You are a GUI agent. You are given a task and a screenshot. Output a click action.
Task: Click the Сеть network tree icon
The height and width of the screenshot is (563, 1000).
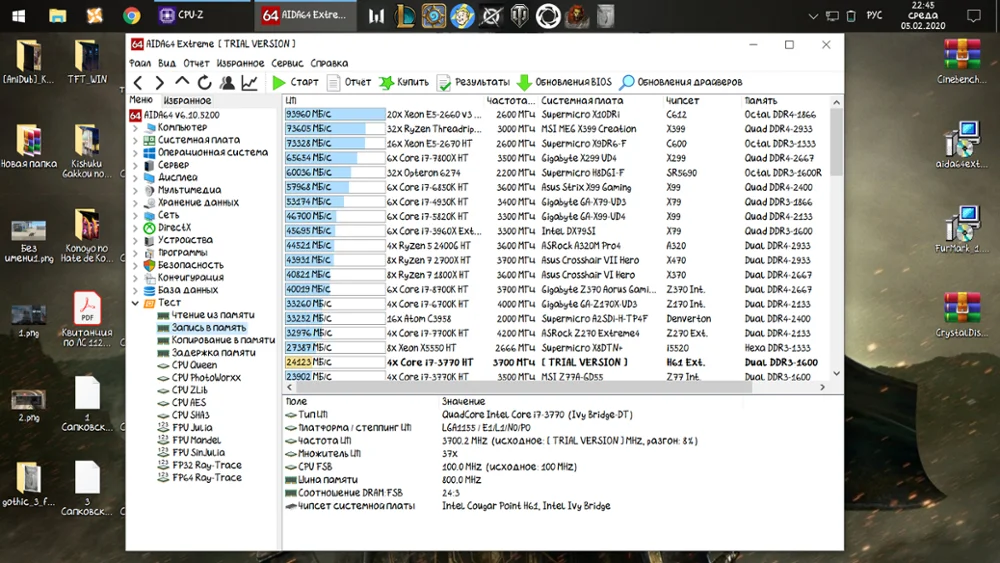coord(149,216)
